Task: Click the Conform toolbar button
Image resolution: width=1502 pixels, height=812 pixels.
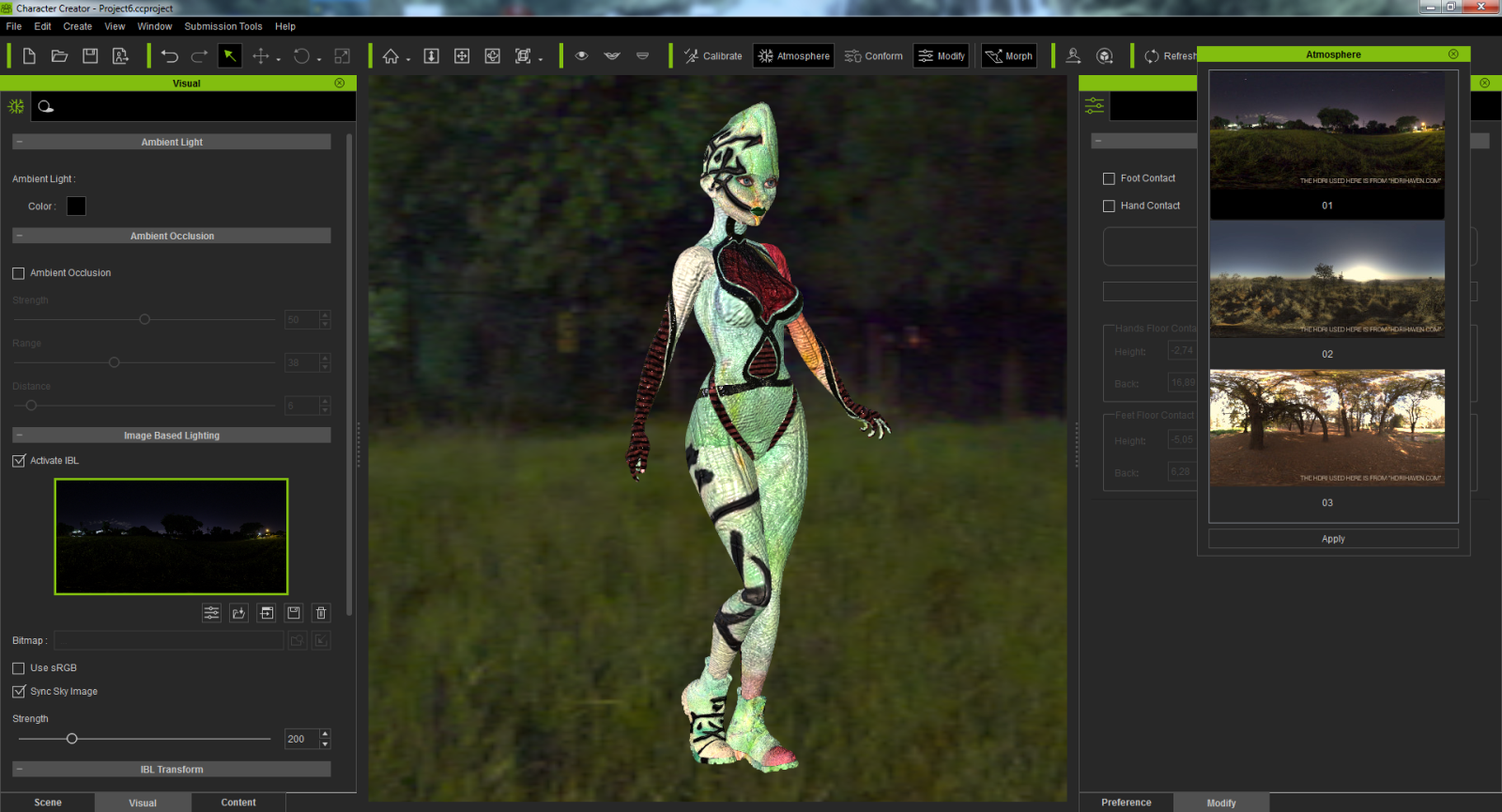Action: click(x=874, y=56)
